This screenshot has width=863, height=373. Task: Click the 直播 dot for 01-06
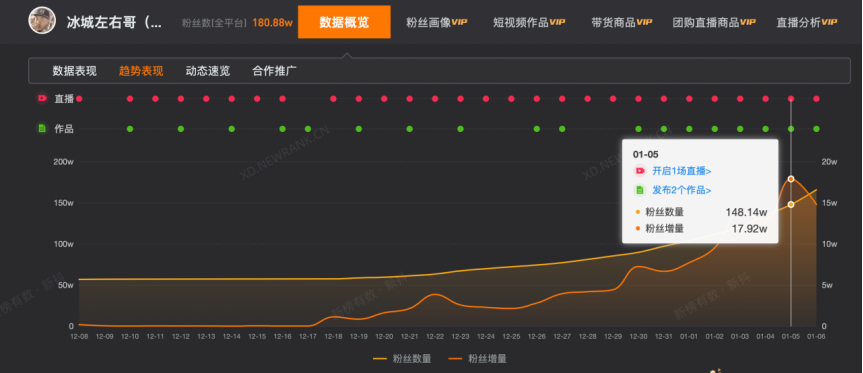click(816, 99)
